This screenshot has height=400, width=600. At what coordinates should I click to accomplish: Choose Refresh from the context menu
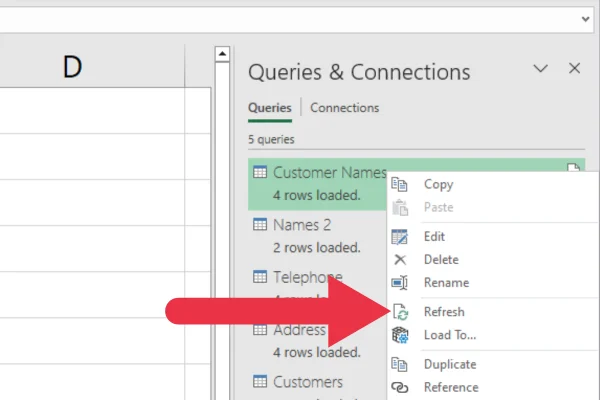(x=444, y=312)
